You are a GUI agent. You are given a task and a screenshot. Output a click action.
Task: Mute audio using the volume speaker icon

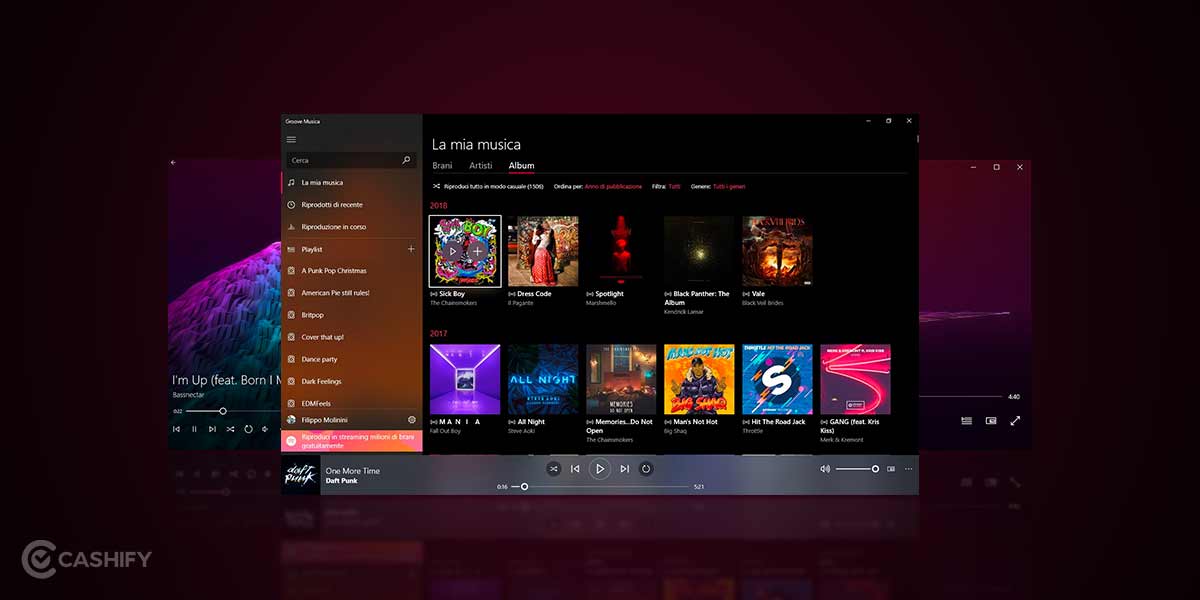pos(825,468)
